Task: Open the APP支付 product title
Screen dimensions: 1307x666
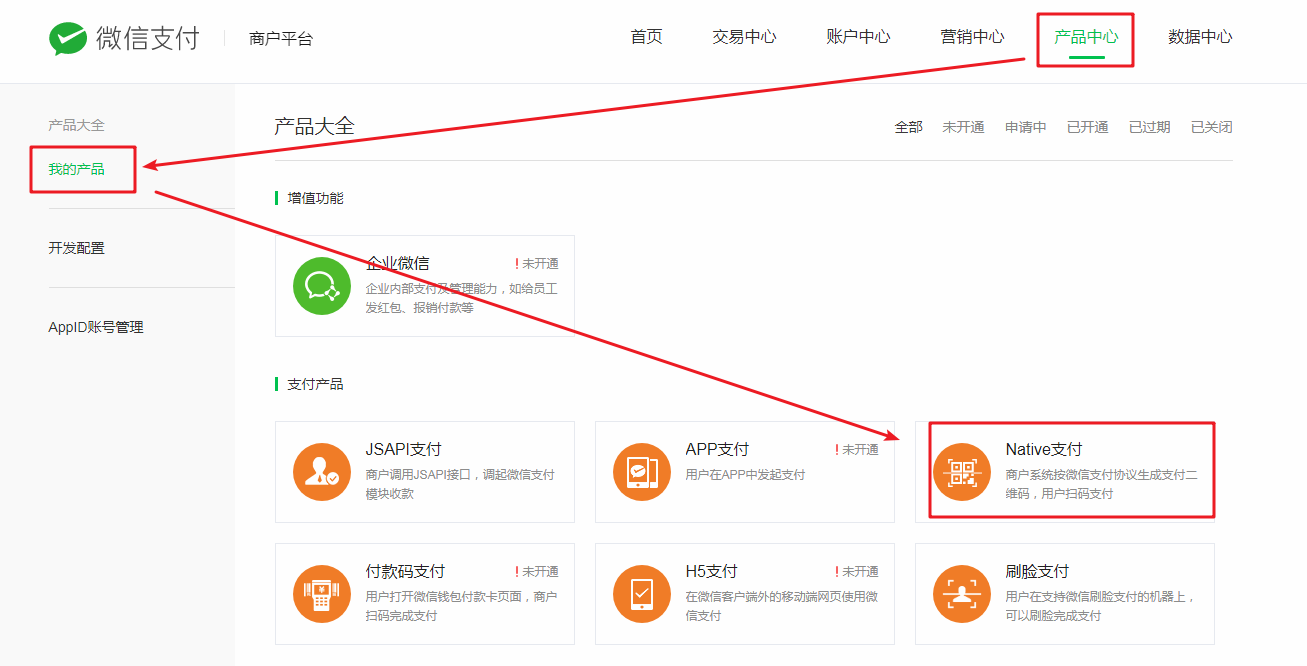Action: tap(718, 449)
